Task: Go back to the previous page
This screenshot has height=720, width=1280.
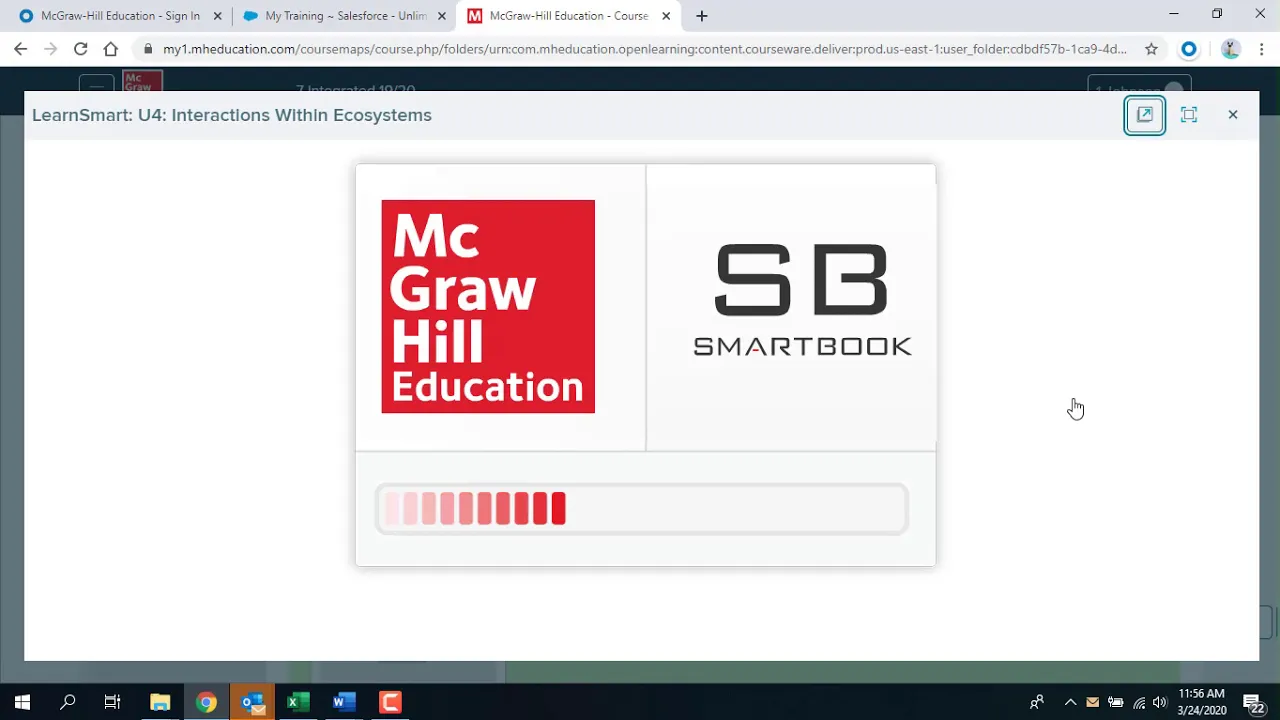Action: [x=21, y=49]
